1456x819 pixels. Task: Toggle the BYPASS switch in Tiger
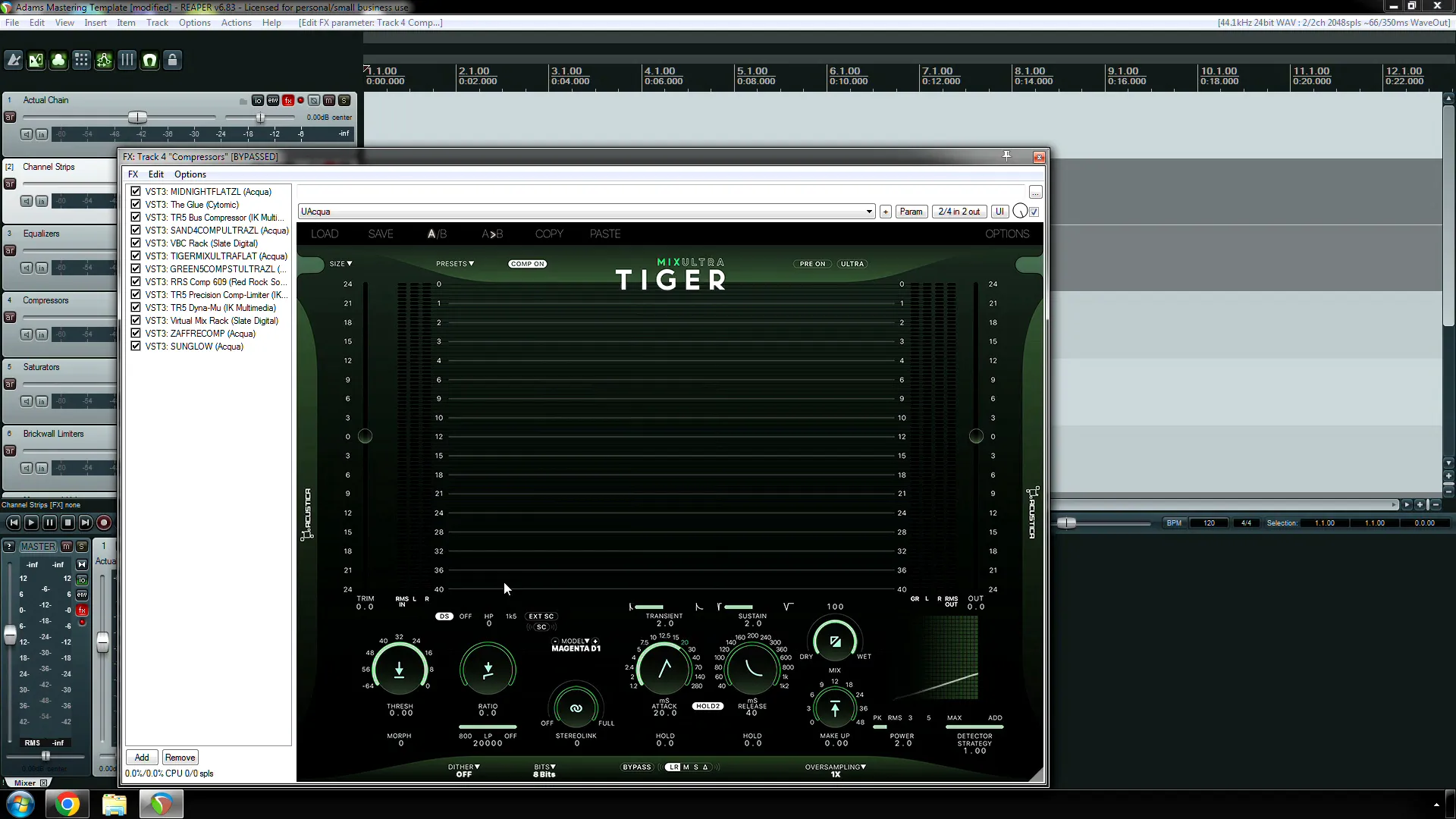pyautogui.click(x=637, y=767)
